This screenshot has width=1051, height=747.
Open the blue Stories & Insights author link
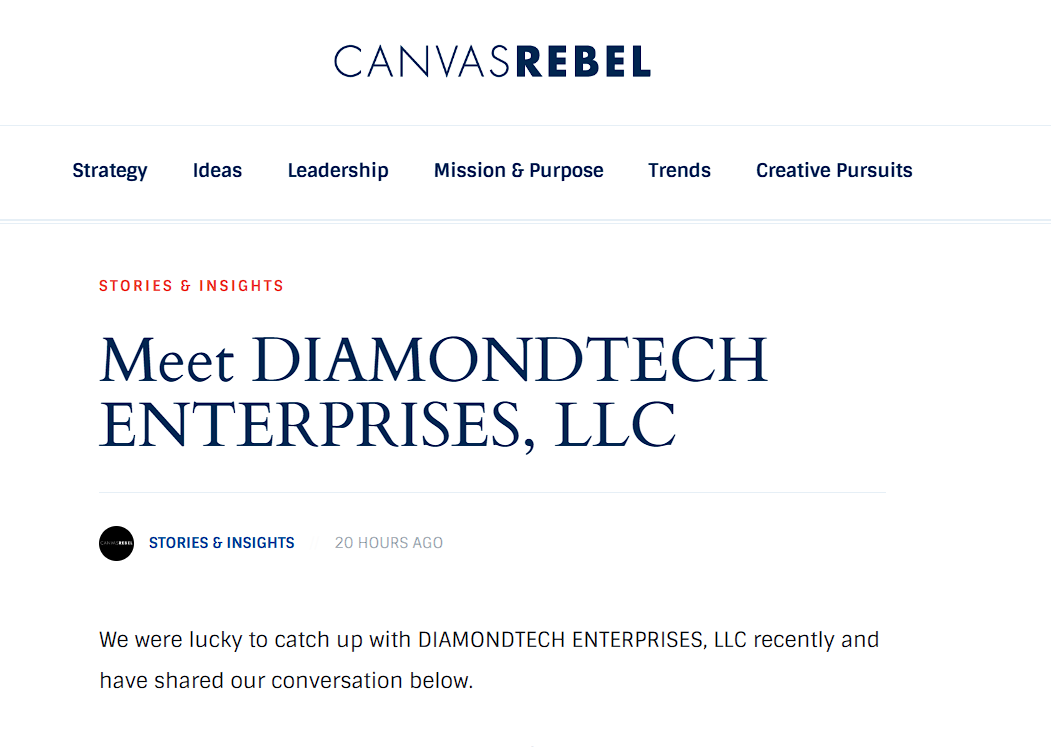pyautogui.click(x=221, y=542)
